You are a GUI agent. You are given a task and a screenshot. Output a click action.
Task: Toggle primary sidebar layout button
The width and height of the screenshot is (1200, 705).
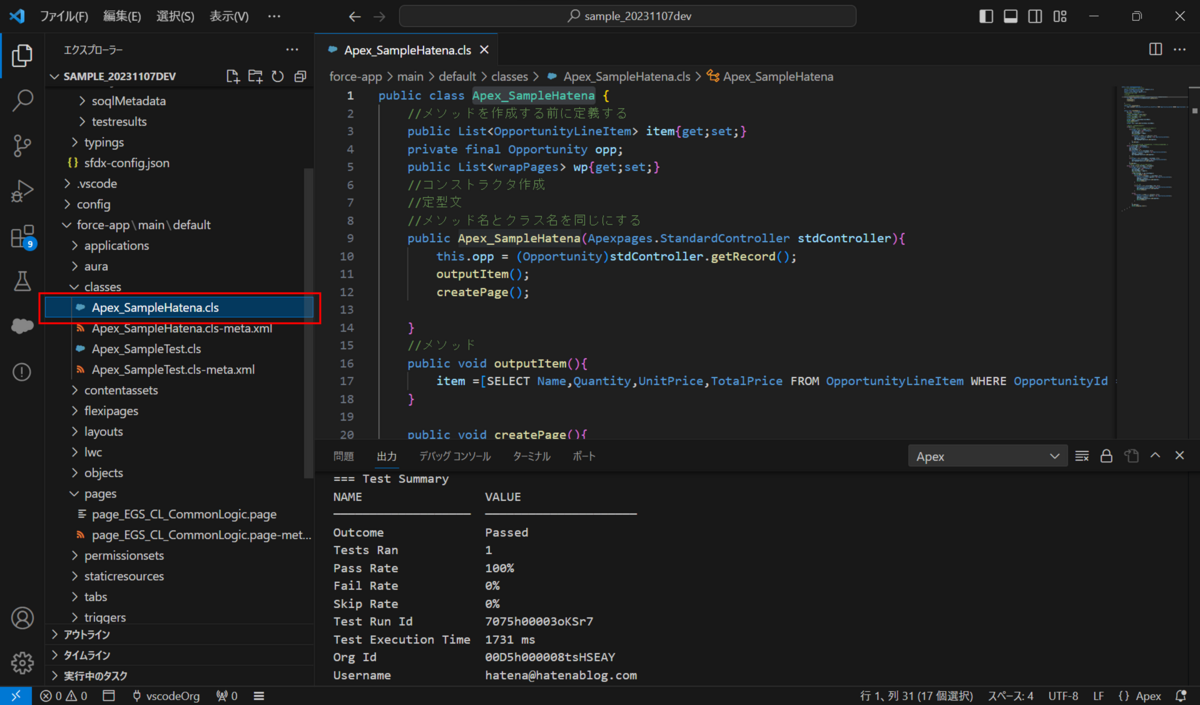986,16
